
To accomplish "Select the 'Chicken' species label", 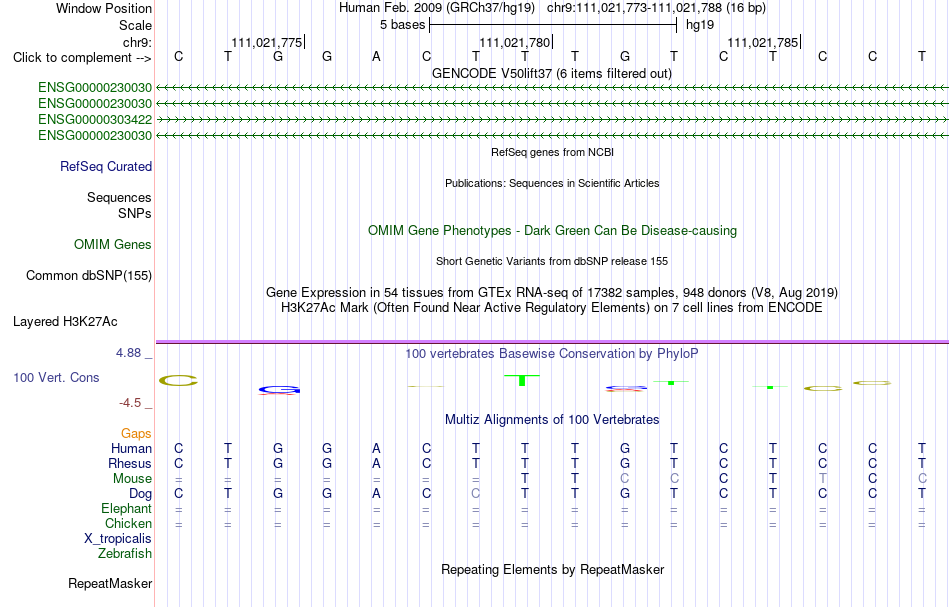I will click(128, 523).
